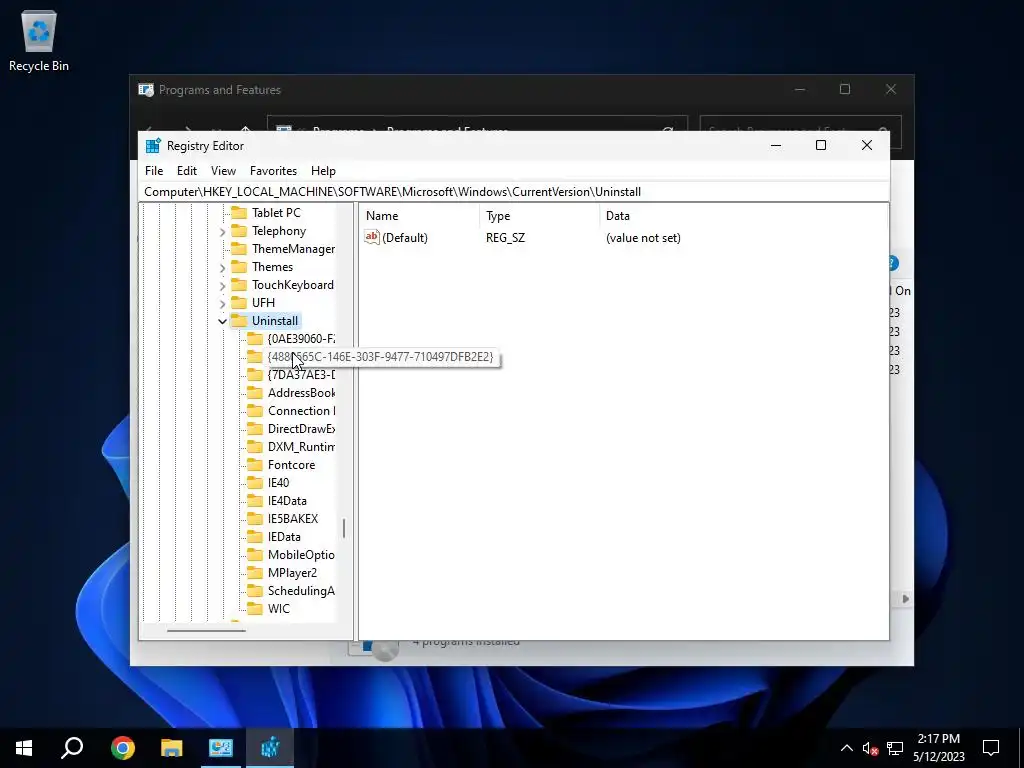Select the IEData folder icon
This screenshot has width=1024, height=768.
pyautogui.click(x=255, y=536)
